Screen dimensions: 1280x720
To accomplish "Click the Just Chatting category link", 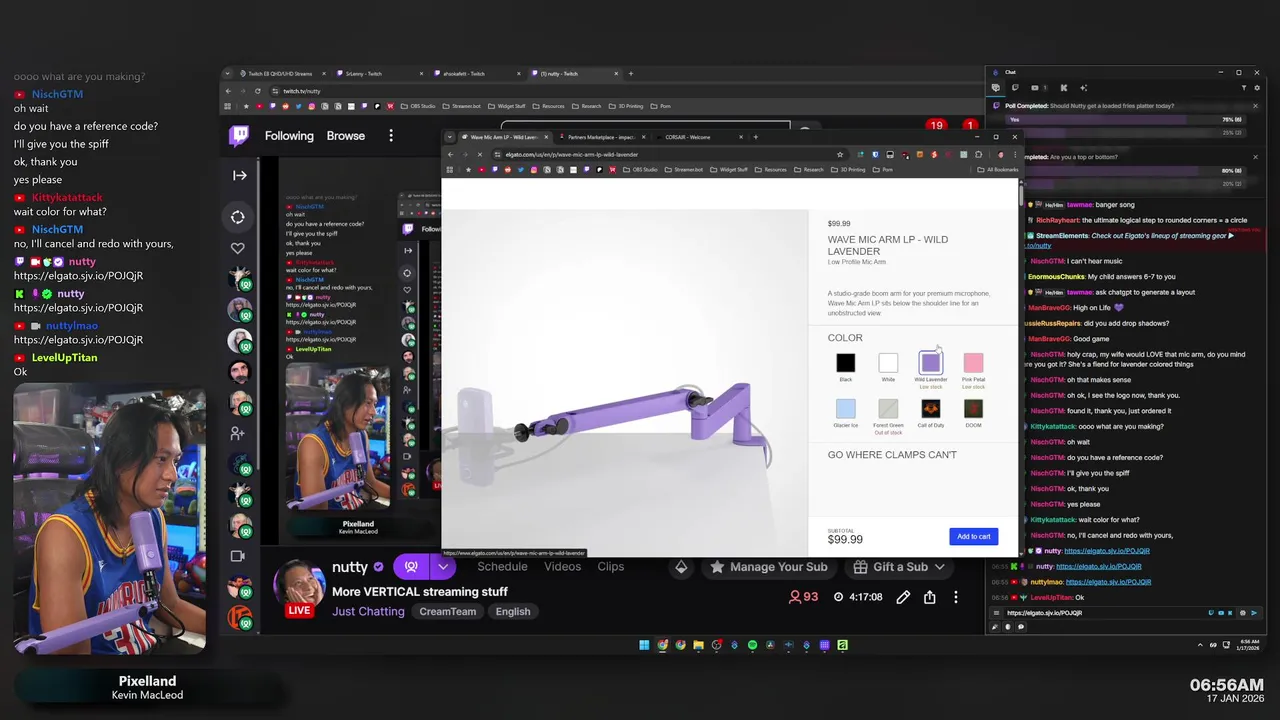I will pos(368,611).
